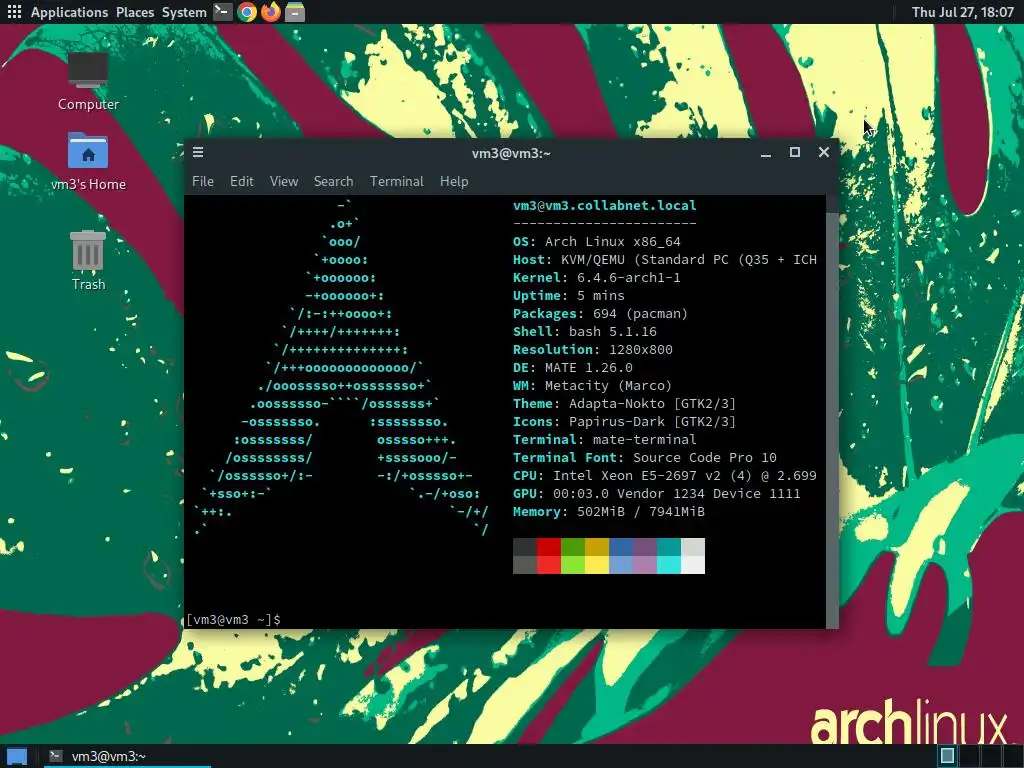Click the 'CPU: Intel Xeon E5-2697' line

click(665, 475)
